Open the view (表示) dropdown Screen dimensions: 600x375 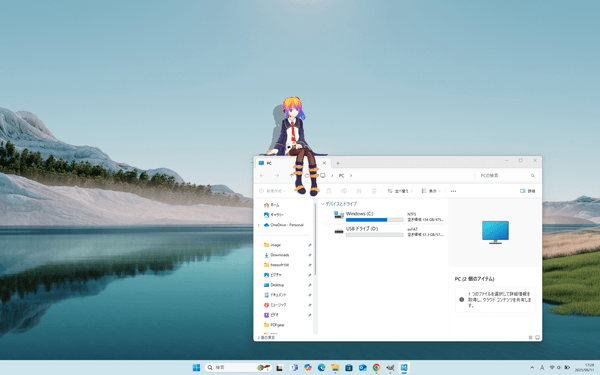point(431,191)
